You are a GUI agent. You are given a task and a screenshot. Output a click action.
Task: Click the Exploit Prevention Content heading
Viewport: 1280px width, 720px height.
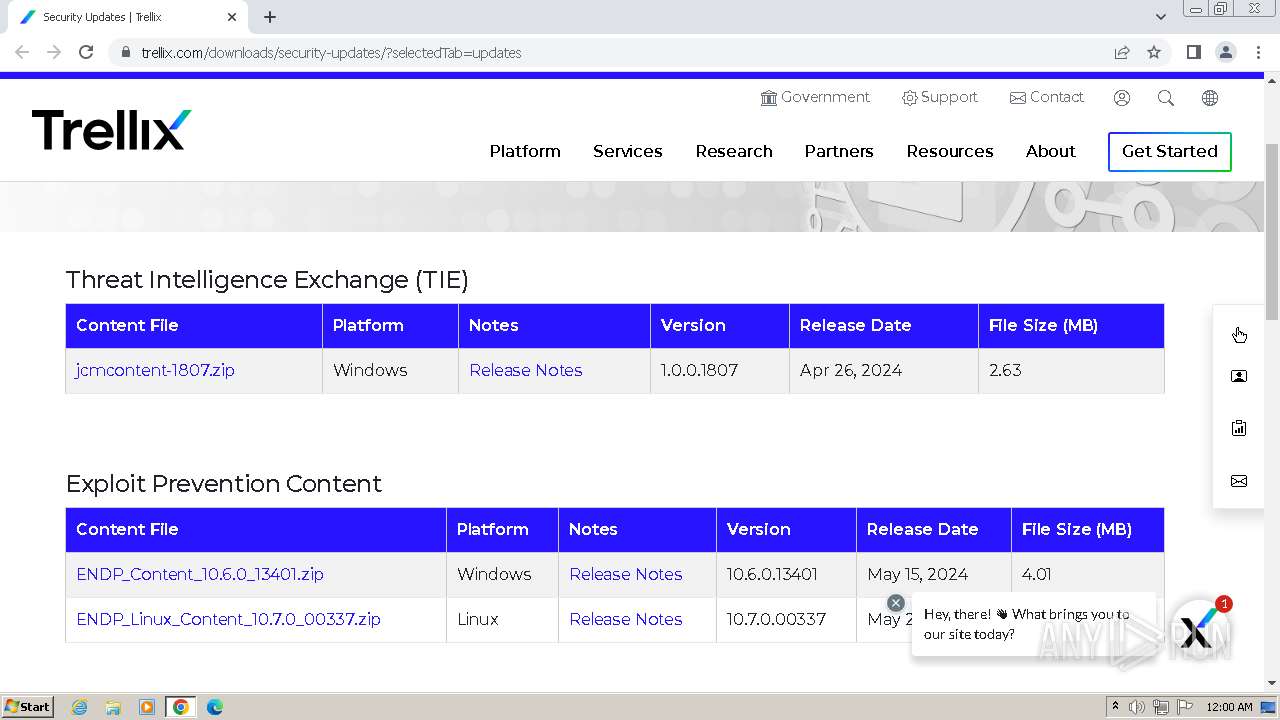pos(224,484)
